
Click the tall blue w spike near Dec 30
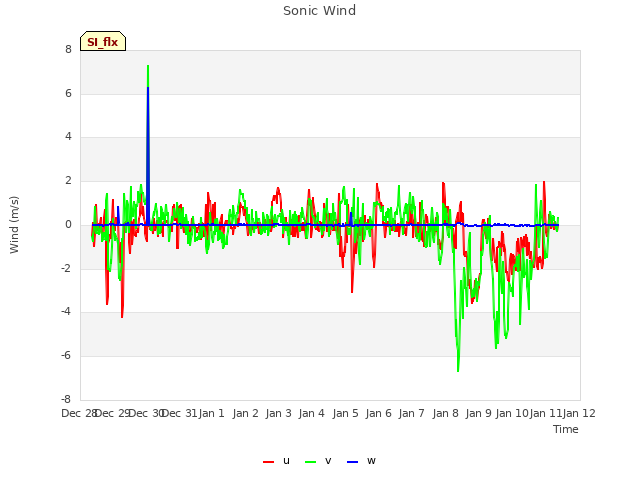point(148,155)
